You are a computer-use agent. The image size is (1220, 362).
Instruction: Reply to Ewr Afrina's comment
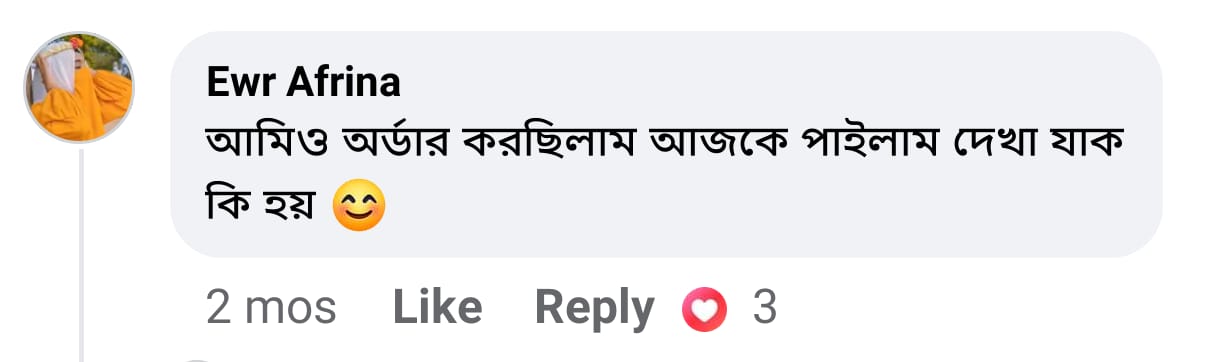tap(594, 308)
